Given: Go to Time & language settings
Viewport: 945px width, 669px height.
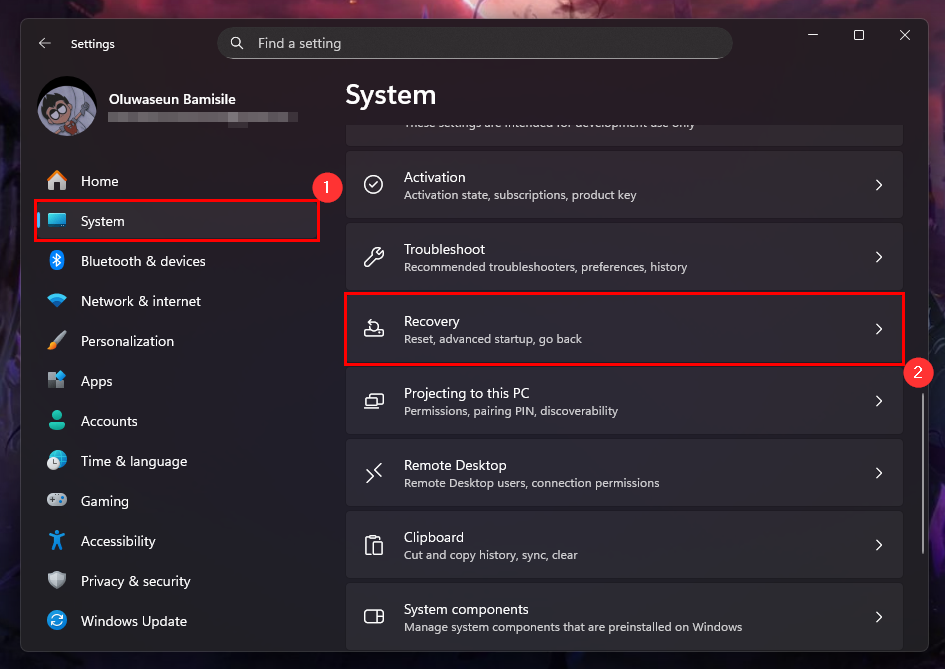Looking at the screenshot, I should coord(133,461).
